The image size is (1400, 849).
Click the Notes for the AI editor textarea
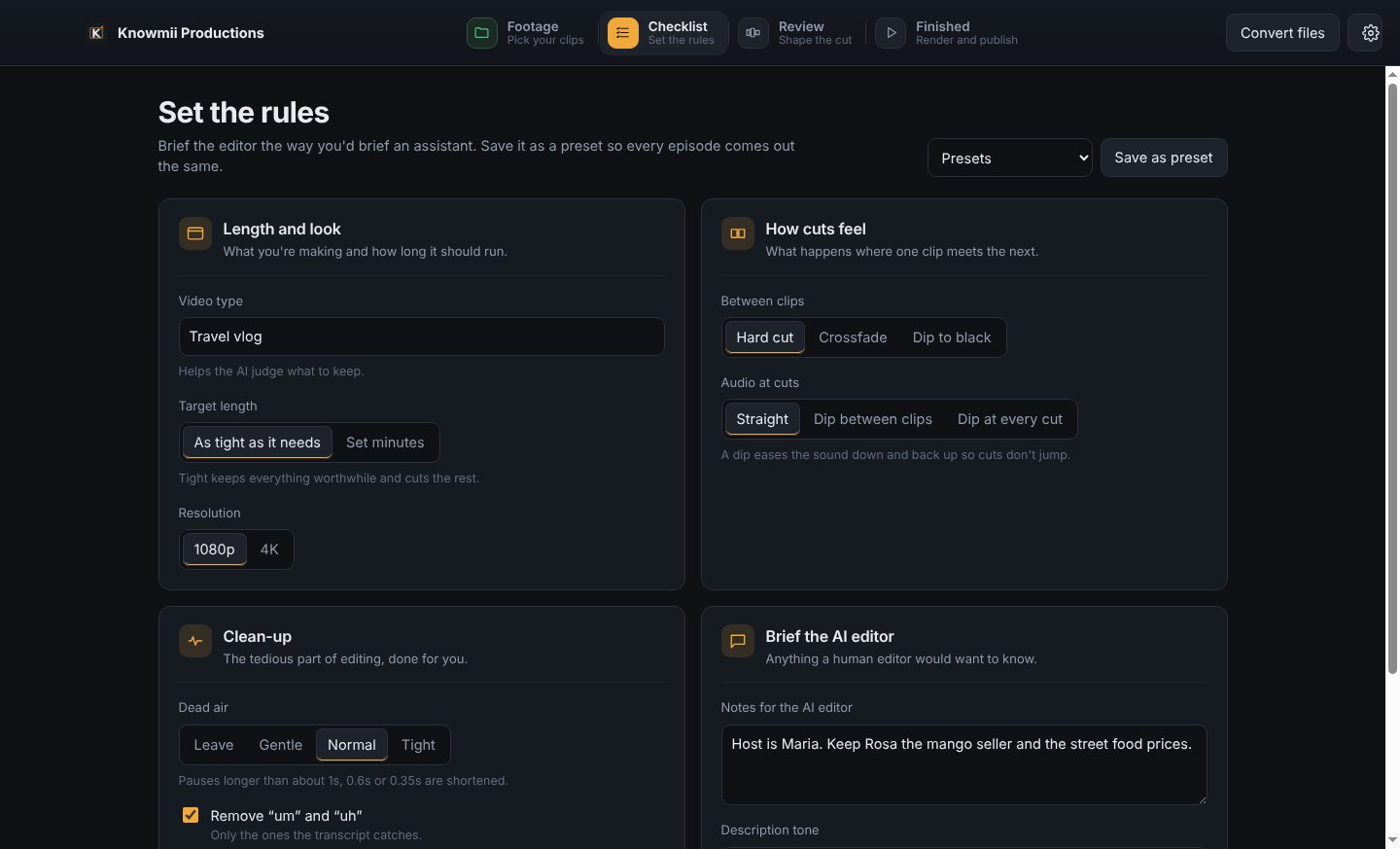tap(964, 764)
